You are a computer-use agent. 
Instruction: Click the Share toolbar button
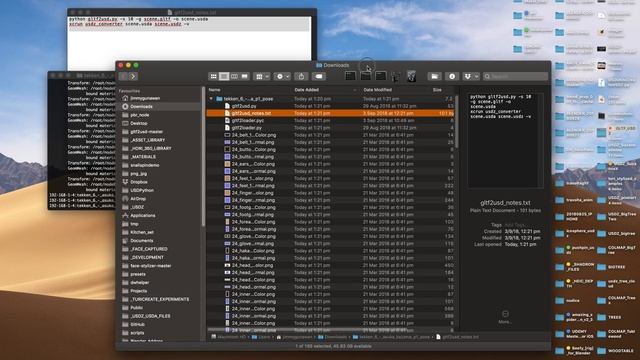click(301, 76)
